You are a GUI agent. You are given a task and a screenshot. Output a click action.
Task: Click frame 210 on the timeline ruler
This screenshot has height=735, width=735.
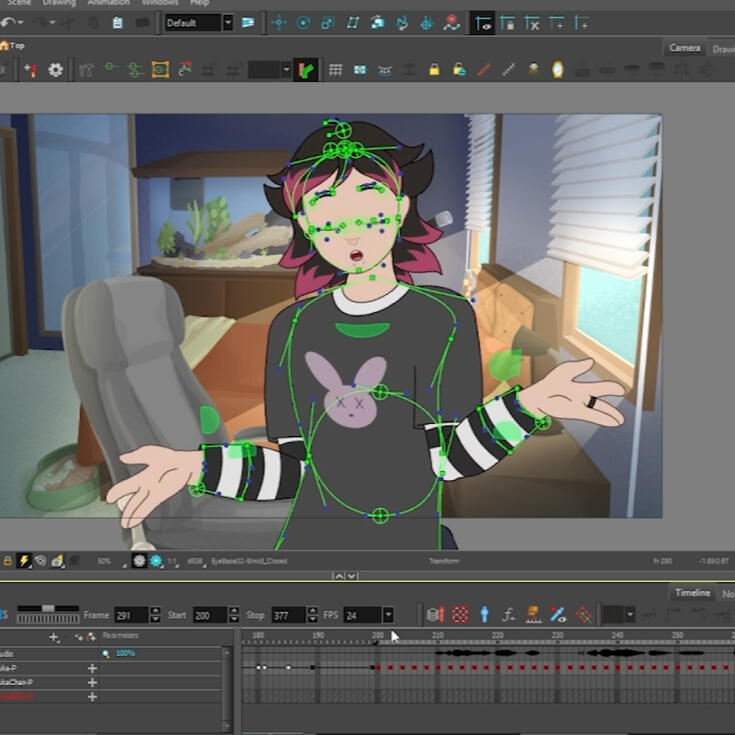pos(438,636)
